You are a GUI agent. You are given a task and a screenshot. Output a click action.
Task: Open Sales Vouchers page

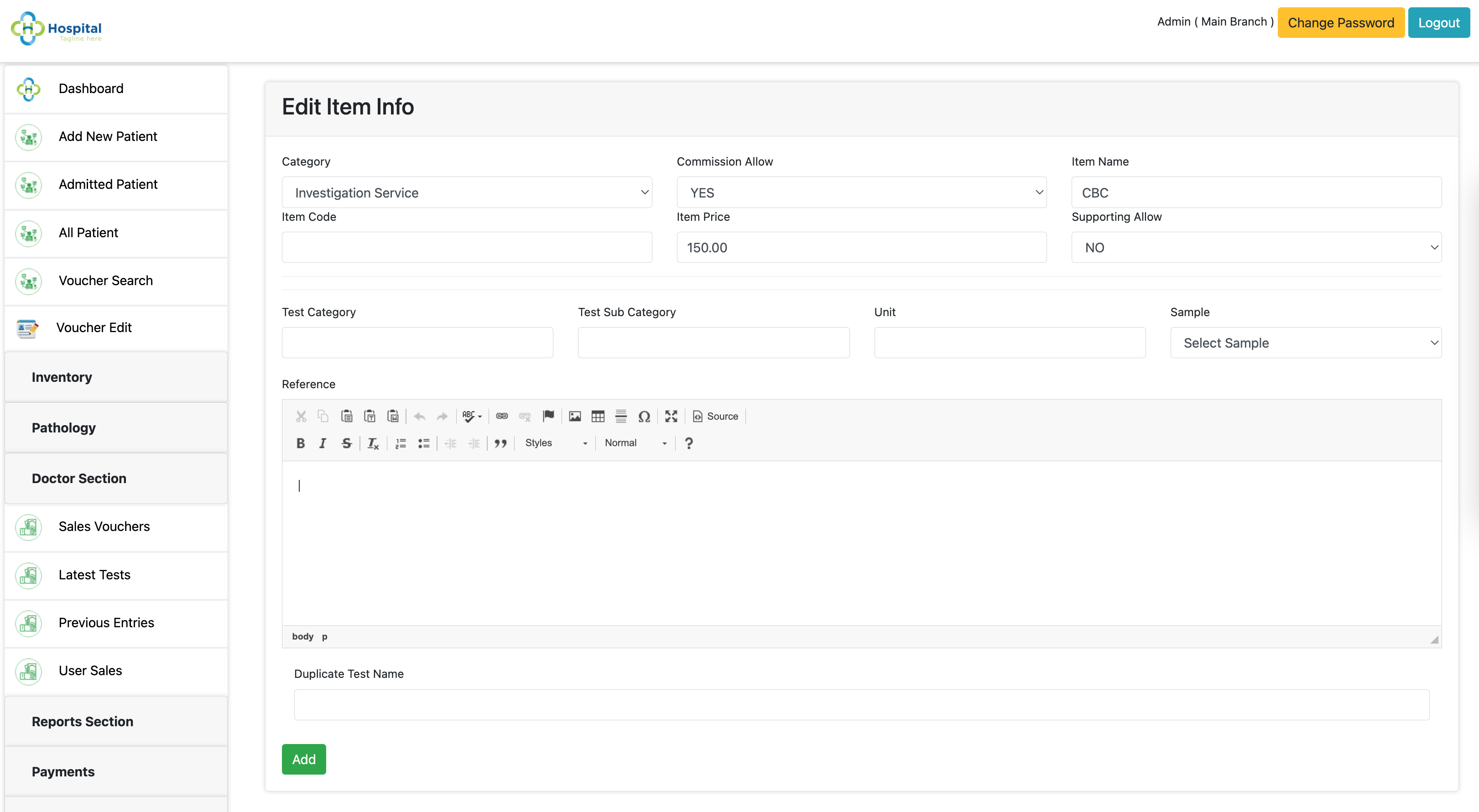coord(116,527)
